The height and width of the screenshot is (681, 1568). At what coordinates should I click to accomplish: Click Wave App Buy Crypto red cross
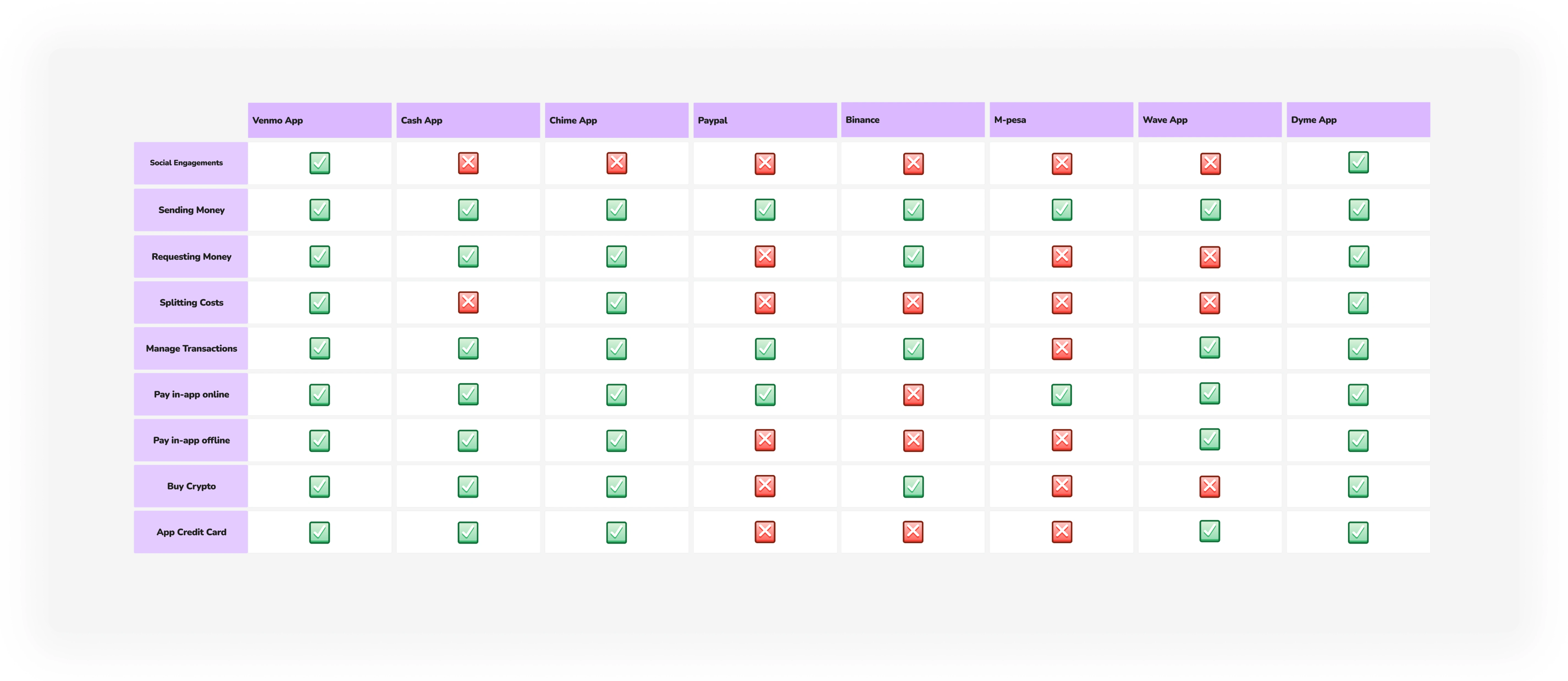click(1210, 487)
